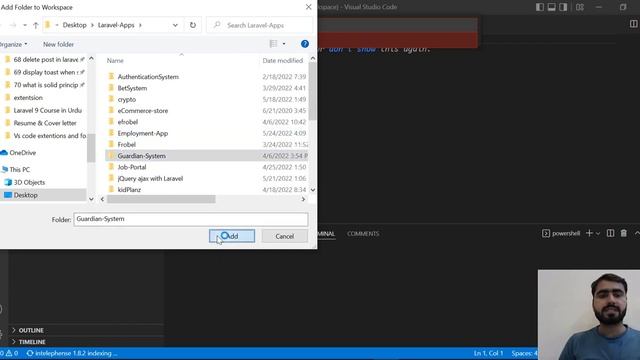Screen dimensions: 640x360
Task: Go up one folder level arrow
Action: click(x=36, y=25)
